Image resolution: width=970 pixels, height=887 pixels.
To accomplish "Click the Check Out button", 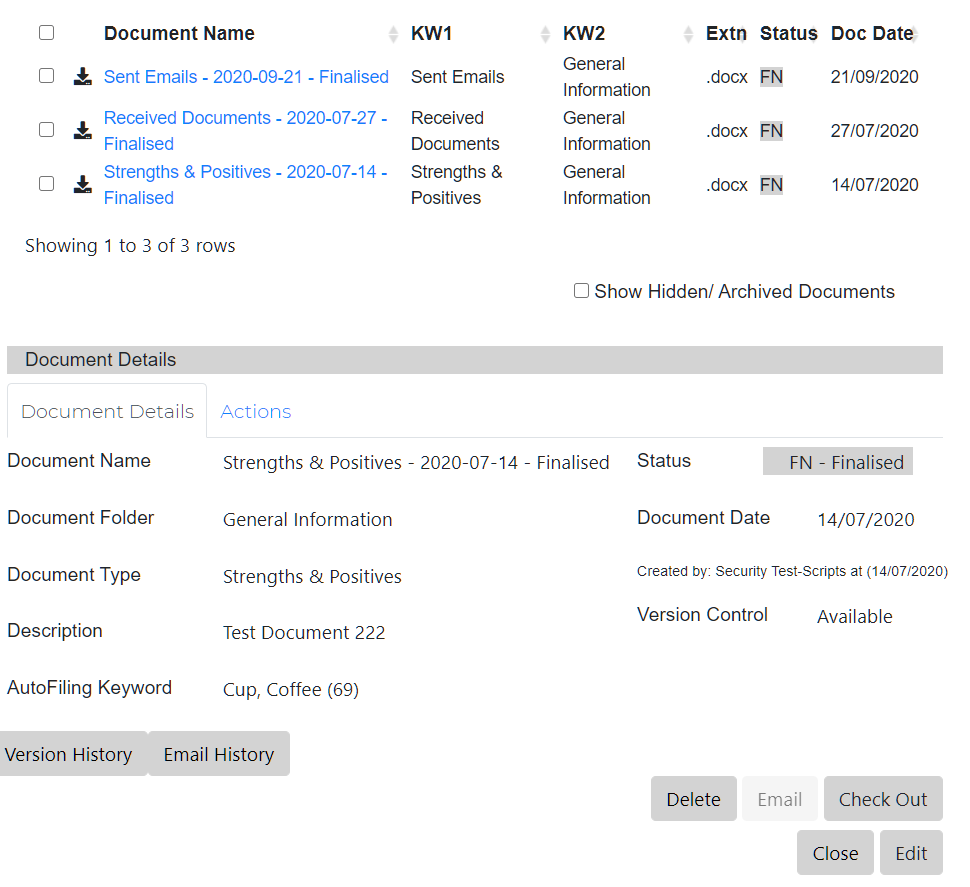I will coord(883,799).
